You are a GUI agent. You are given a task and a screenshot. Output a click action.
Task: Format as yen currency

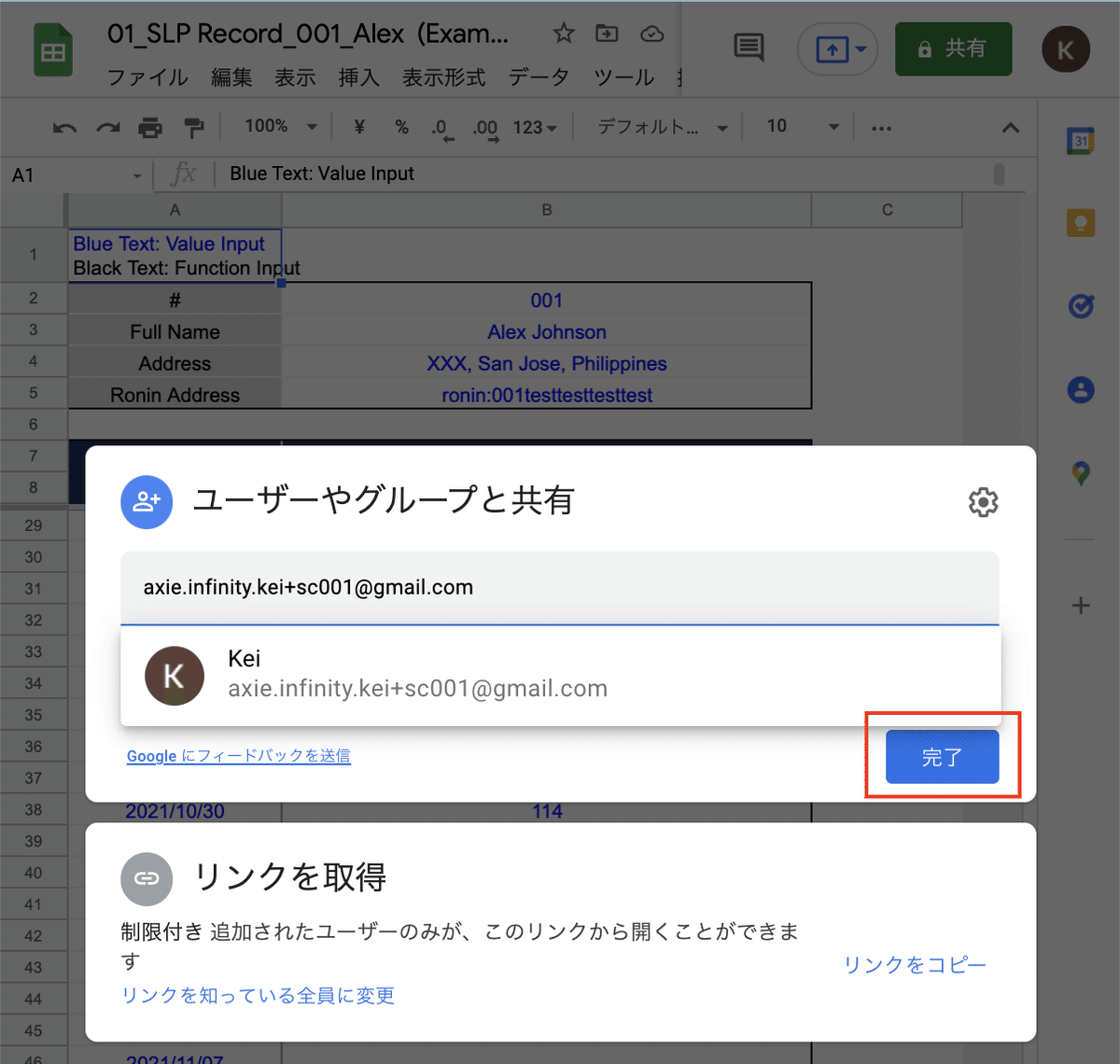(359, 126)
